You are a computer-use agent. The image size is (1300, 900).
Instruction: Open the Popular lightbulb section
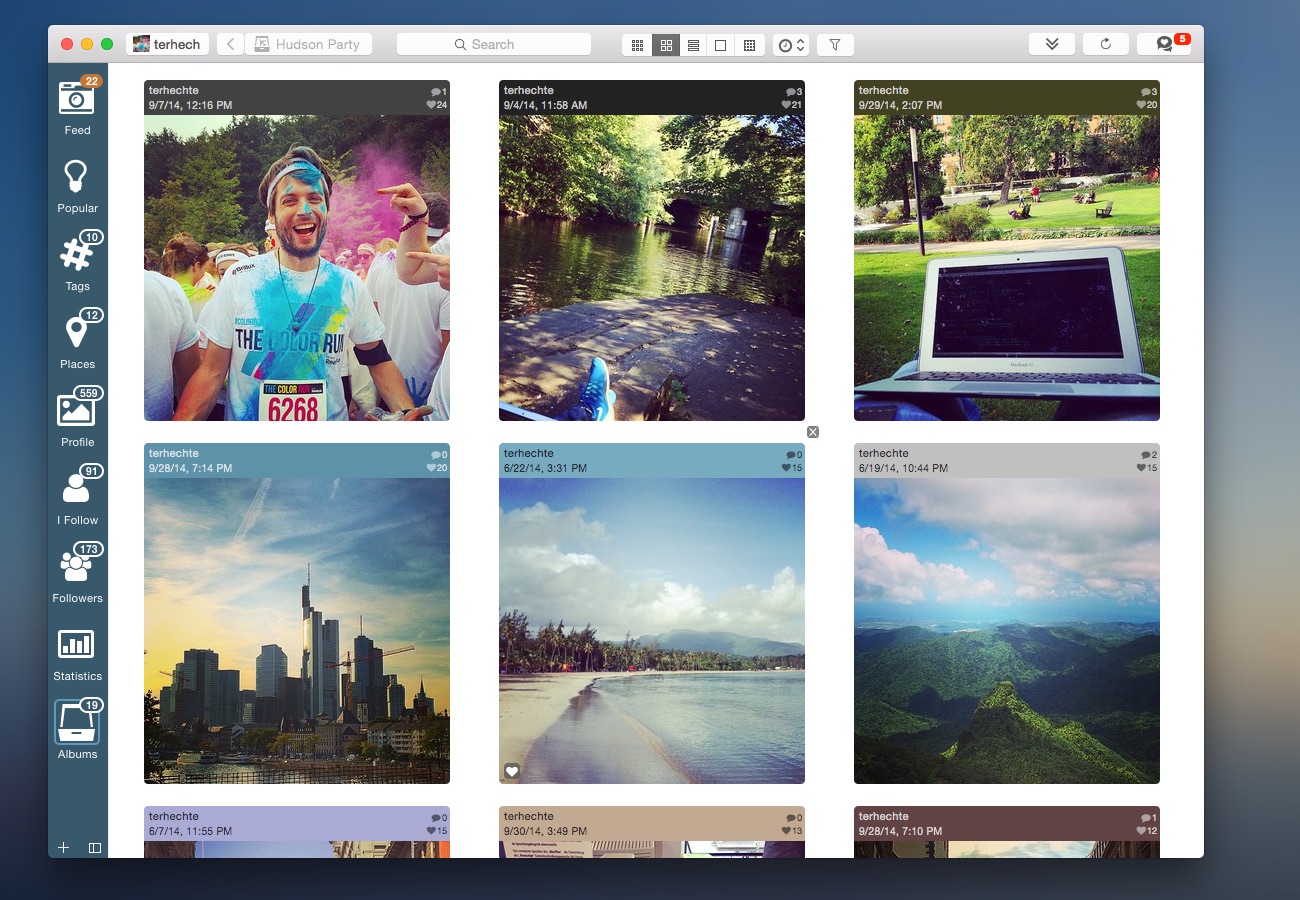tap(77, 186)
